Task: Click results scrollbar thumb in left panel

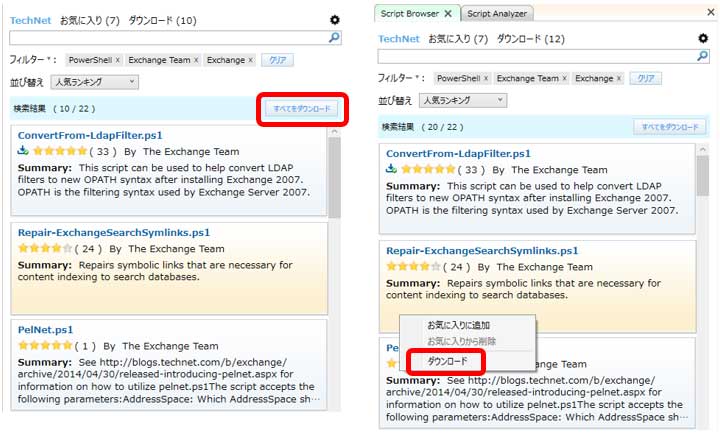Action: tap(334, 177)
